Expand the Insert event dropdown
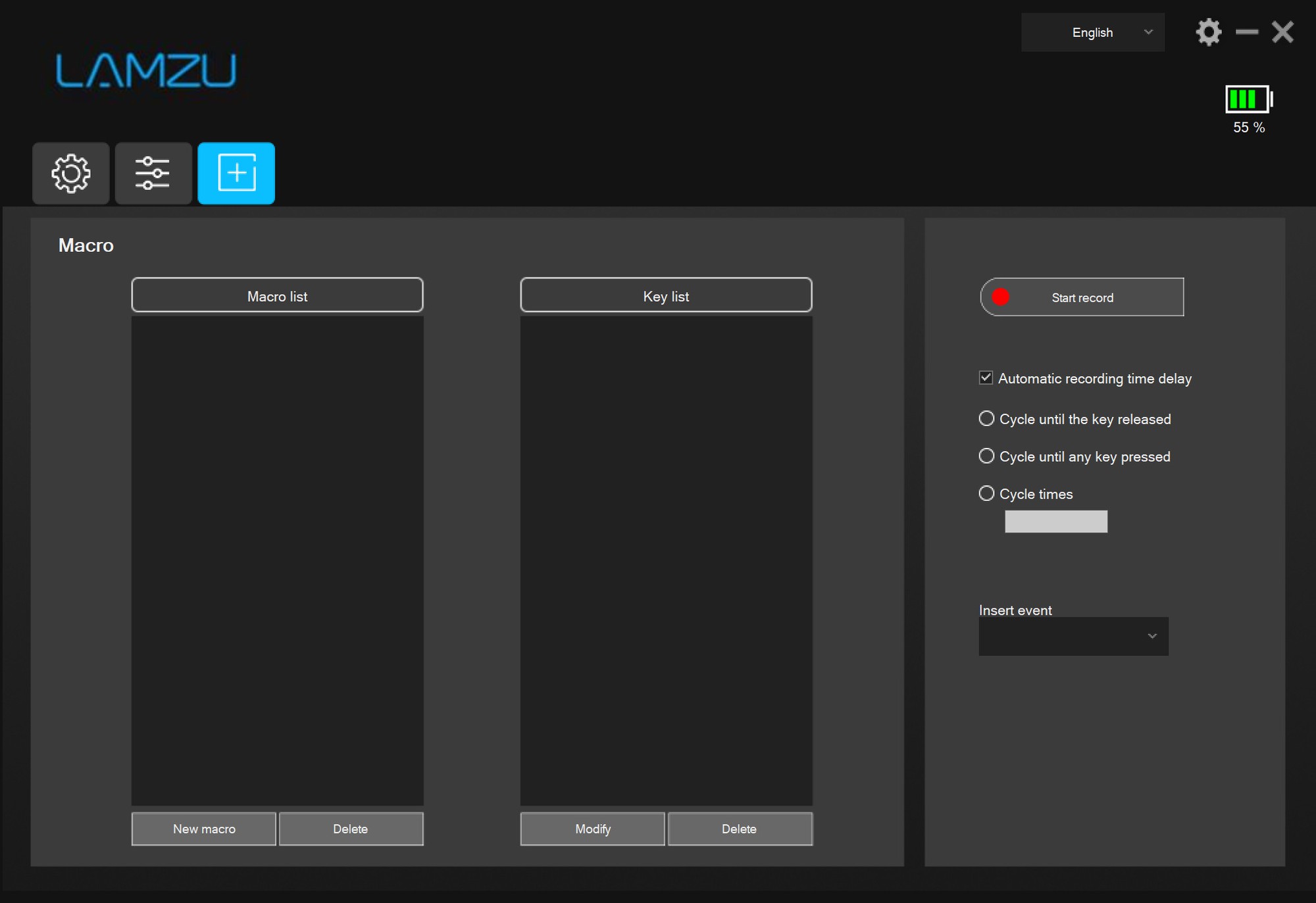The width and height of the screenshot is (1316, 903). coord(1073,636)
